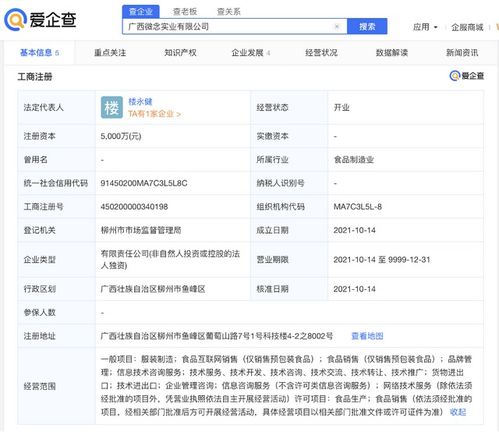Clear the search box with the x icon
The height and width of the screenshot is (432, 499).
pos(337,27)
